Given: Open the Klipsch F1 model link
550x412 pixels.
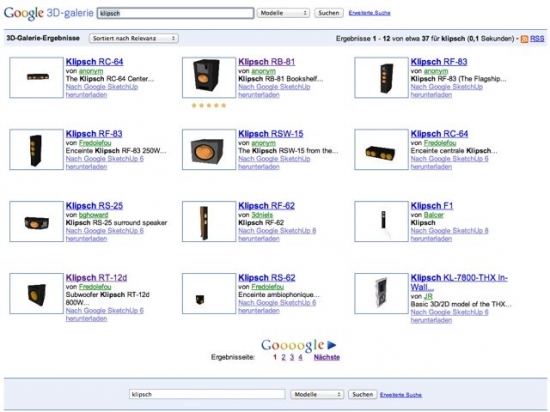Looking at the screenshot, I should pyautogui.click(x=432, y=205).
